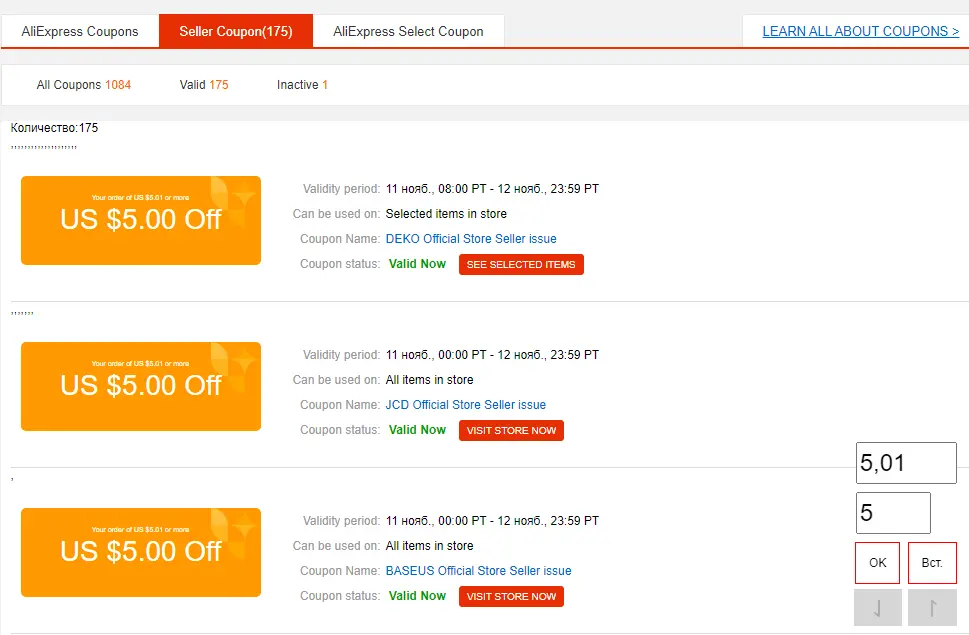This screenshot has width=969, height=635.
Task: Click the DEKO store $5.00 Off coupon card
Action: (x=141, y=221)
